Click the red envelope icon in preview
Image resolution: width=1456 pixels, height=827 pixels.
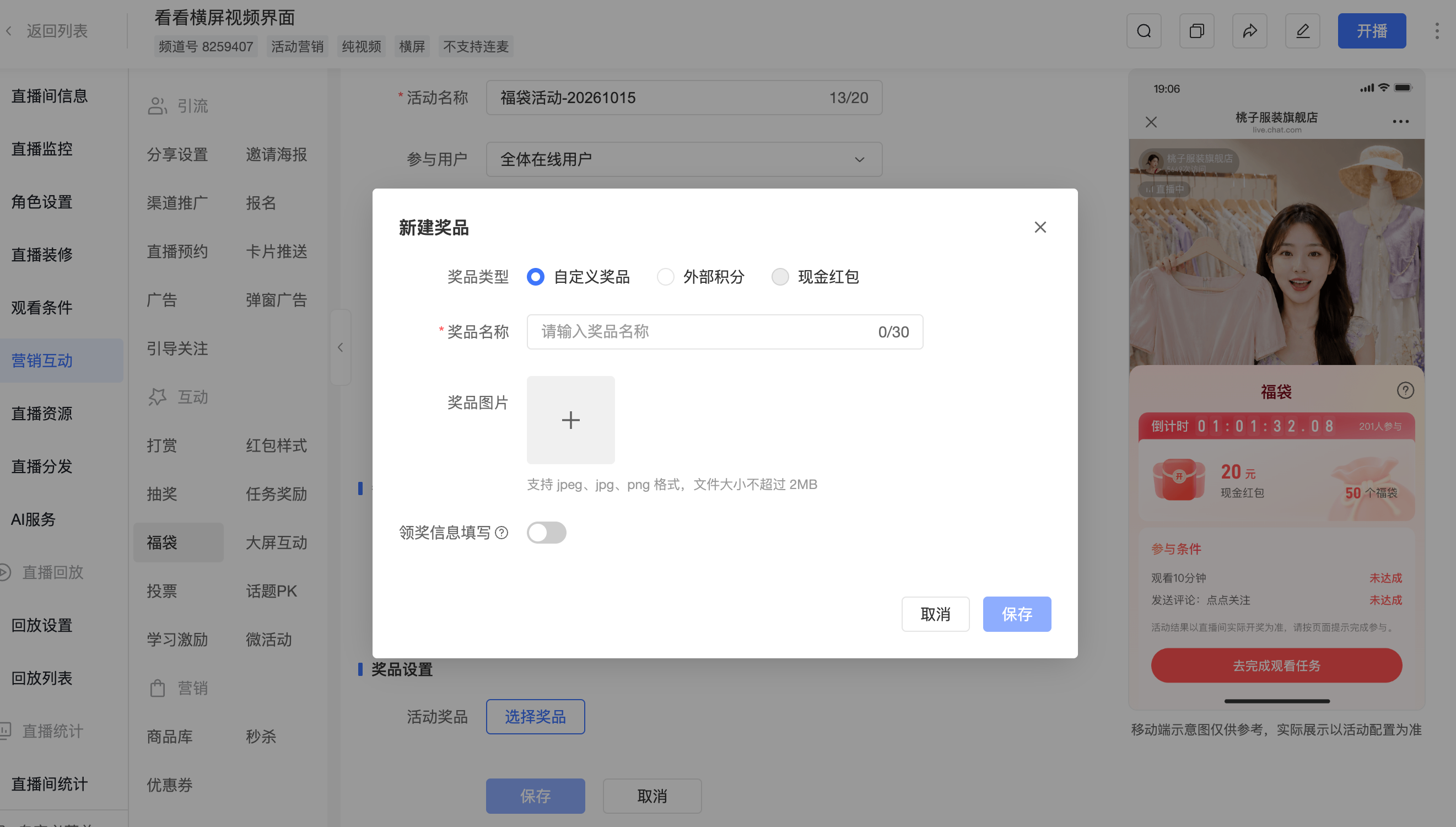1179,480
